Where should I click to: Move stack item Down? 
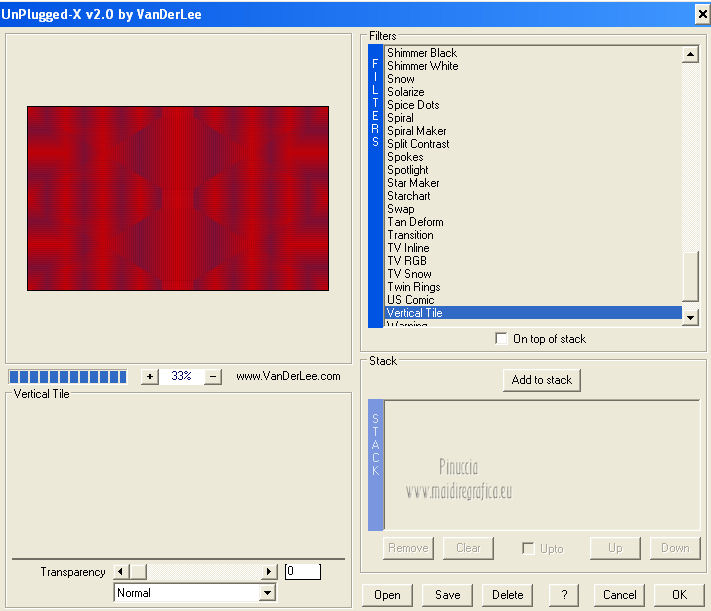click(675, 548)
